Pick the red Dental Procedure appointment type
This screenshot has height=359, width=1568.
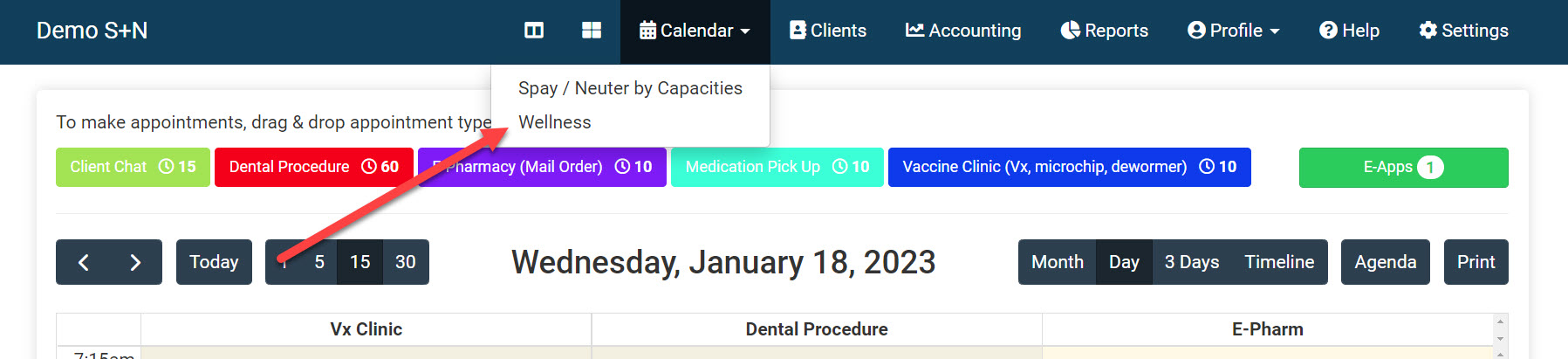[313, 167]
